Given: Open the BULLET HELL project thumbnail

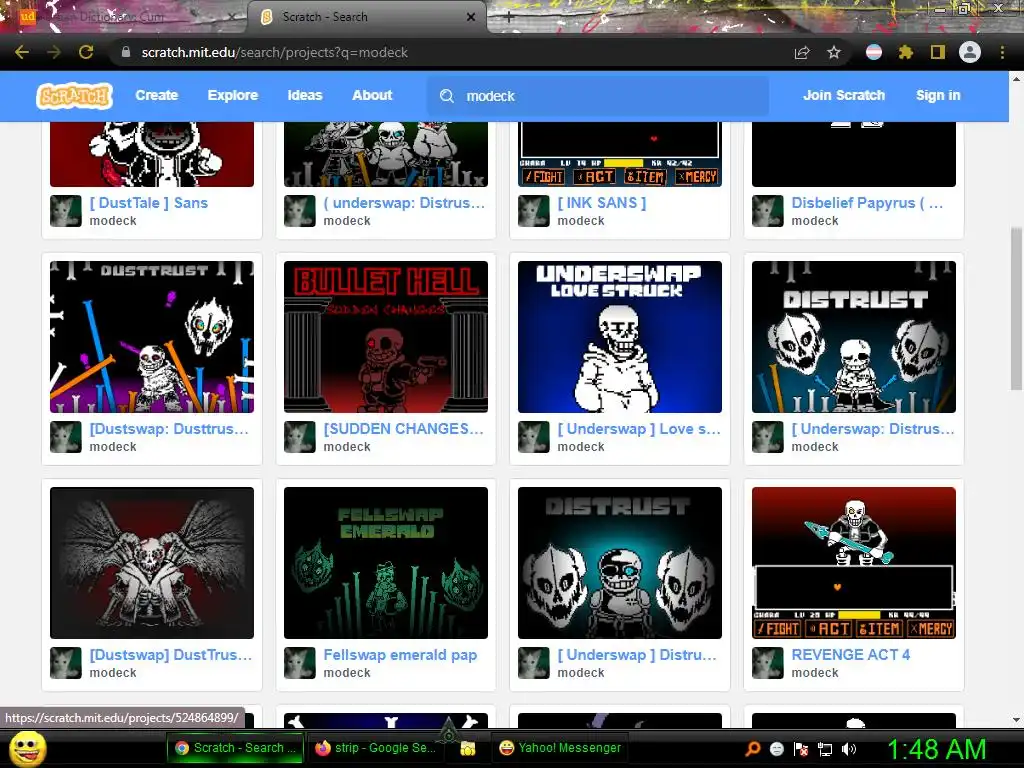Looking at the screenshot, I should coord(386,337).
